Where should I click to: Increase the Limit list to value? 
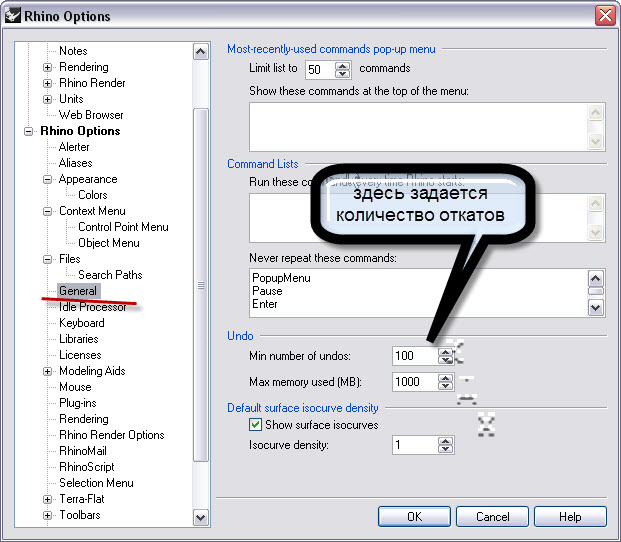343,66
